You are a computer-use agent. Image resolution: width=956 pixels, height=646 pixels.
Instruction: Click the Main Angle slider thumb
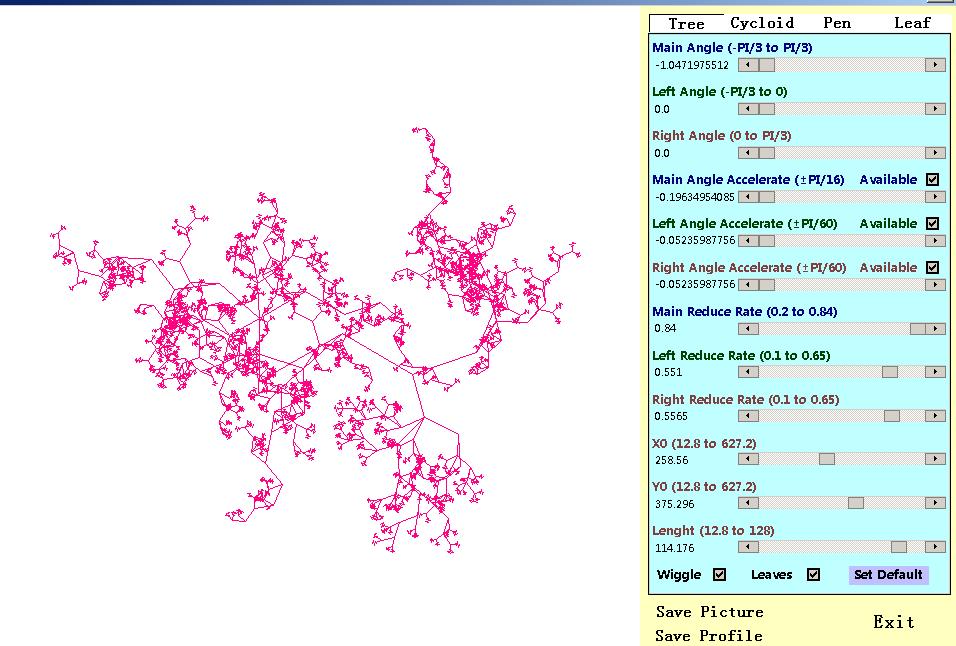(766, 65)
